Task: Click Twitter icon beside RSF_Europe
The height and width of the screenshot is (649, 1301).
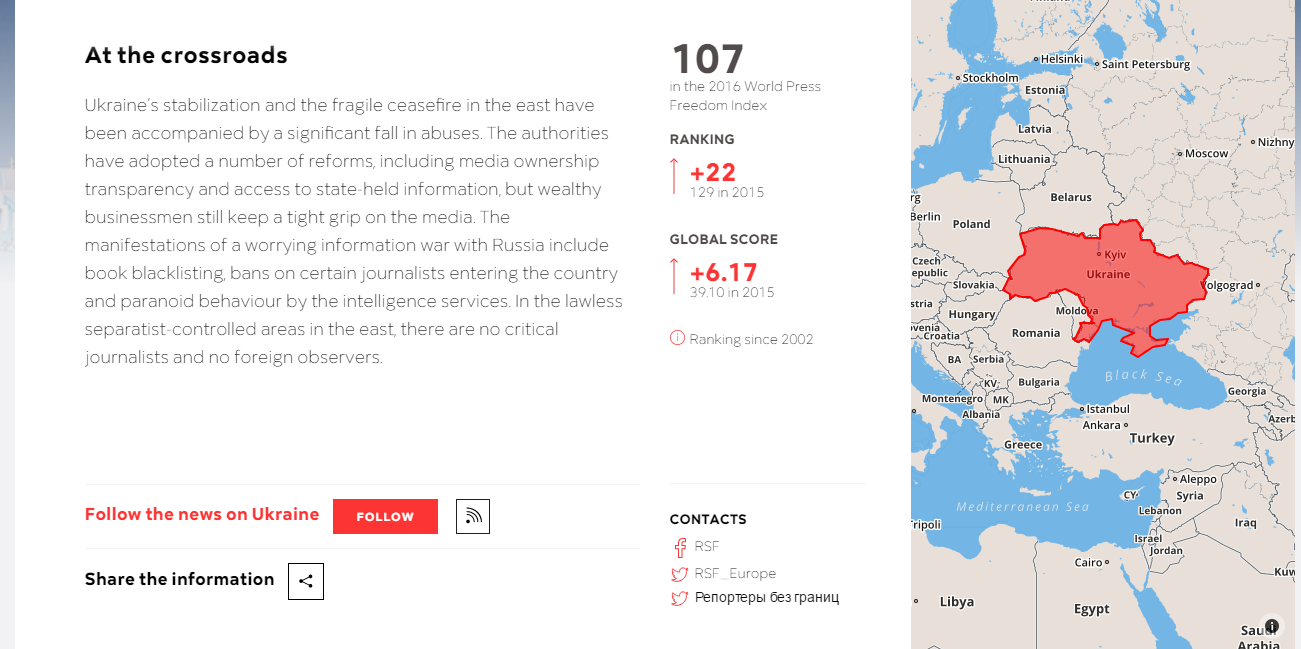Action: 679,574
